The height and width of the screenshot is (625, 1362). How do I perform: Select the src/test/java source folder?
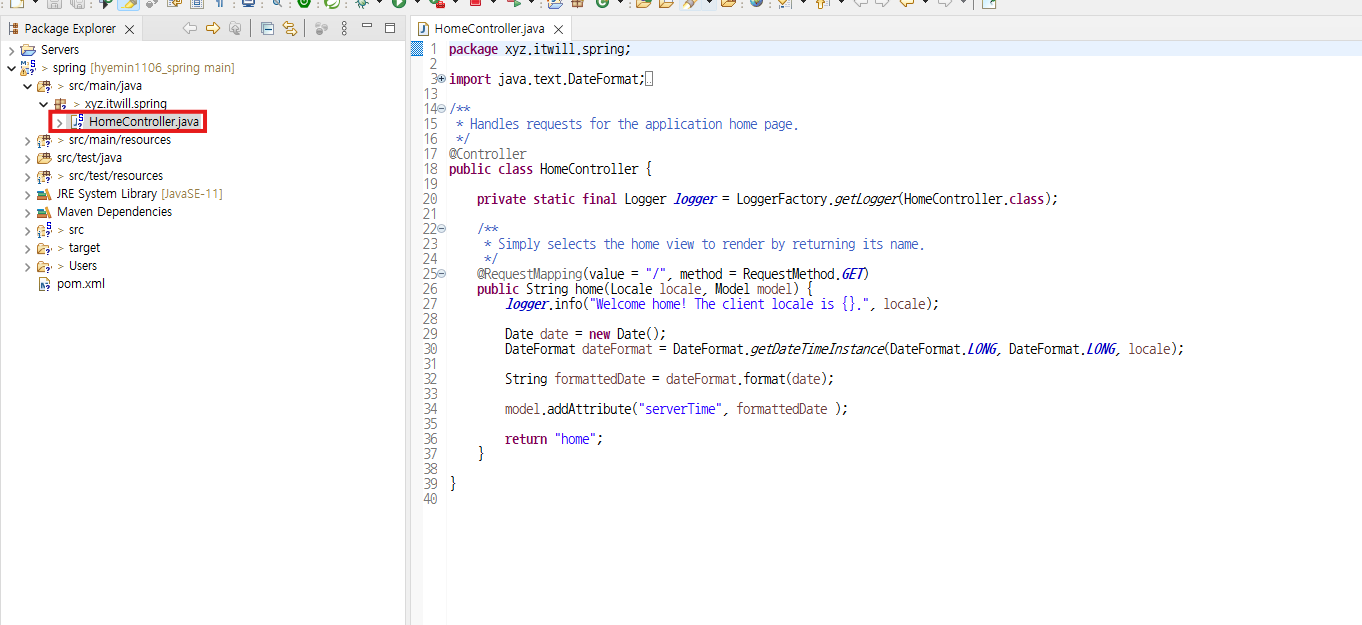click(x=89, y=158)
